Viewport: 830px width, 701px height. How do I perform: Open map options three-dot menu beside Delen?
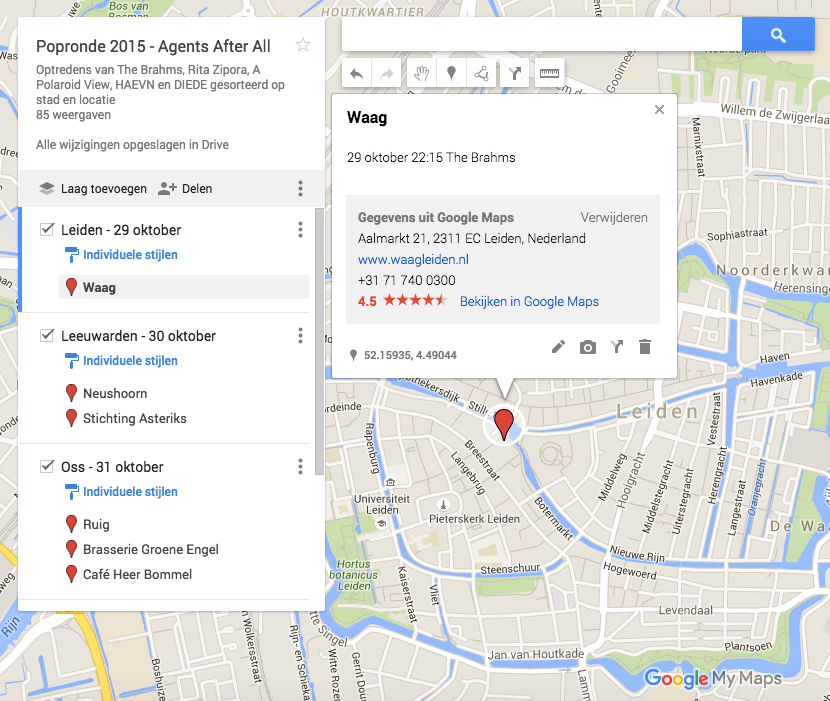[300, 188]
